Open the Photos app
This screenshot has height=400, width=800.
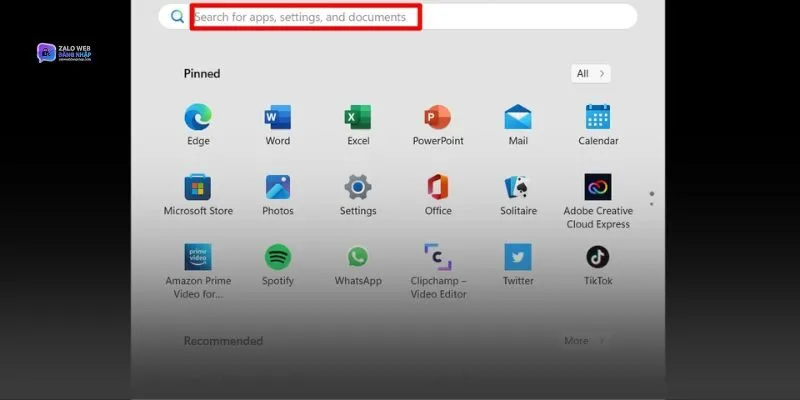(278, 188)
